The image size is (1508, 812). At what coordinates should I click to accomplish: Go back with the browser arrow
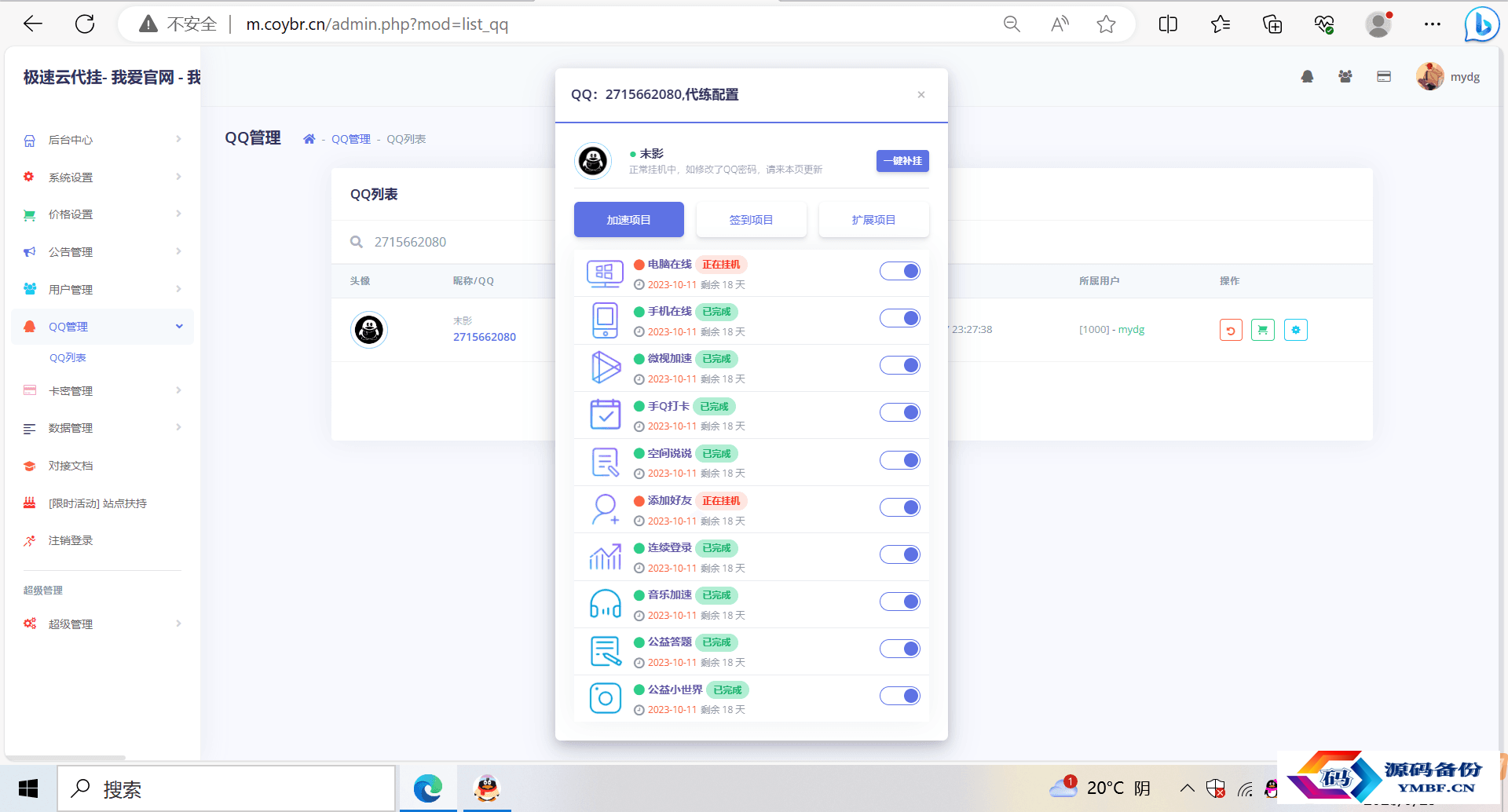coord(33,24)
